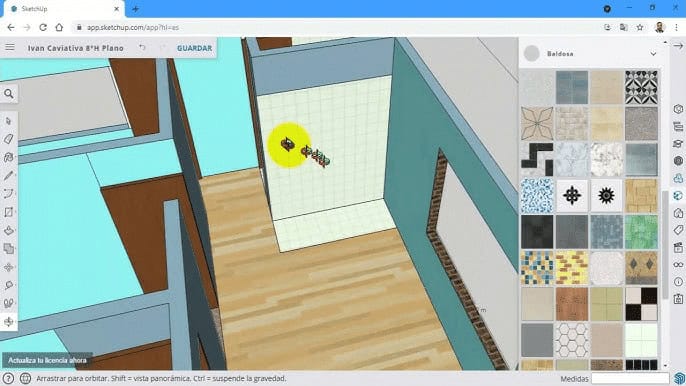Choose the black cross ornament tile
The image size is (686, 386).
tap(572, 196)
